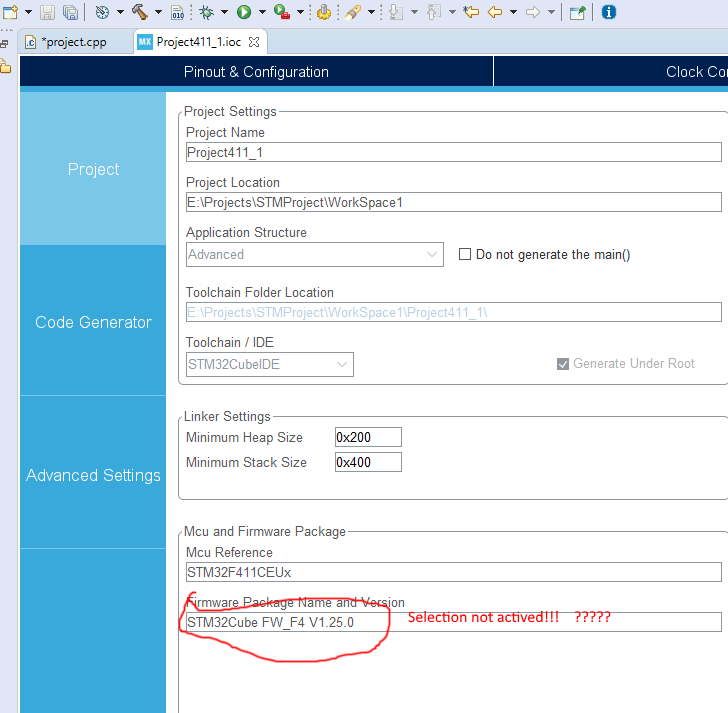Open the Toolchain / IDE dropdown

(270, 364)
